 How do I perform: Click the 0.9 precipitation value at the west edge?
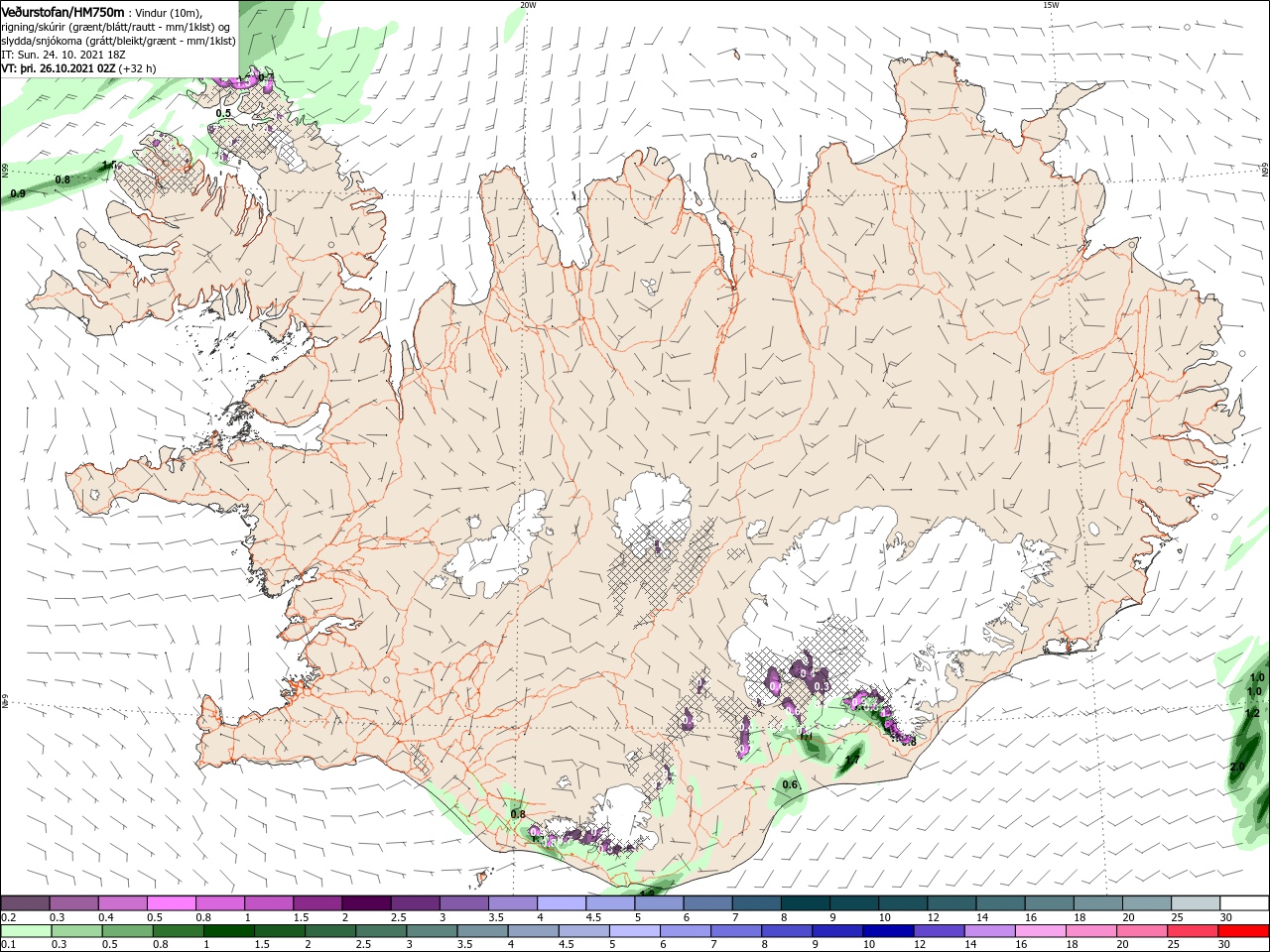click(18, 193)
